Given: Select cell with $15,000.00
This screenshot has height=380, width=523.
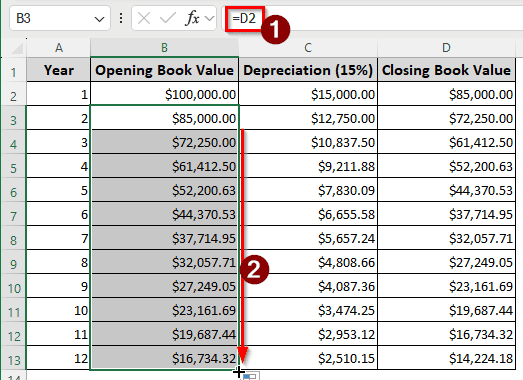Looking at the screenshot, I should pyautogui.click(x=308, y=94).
